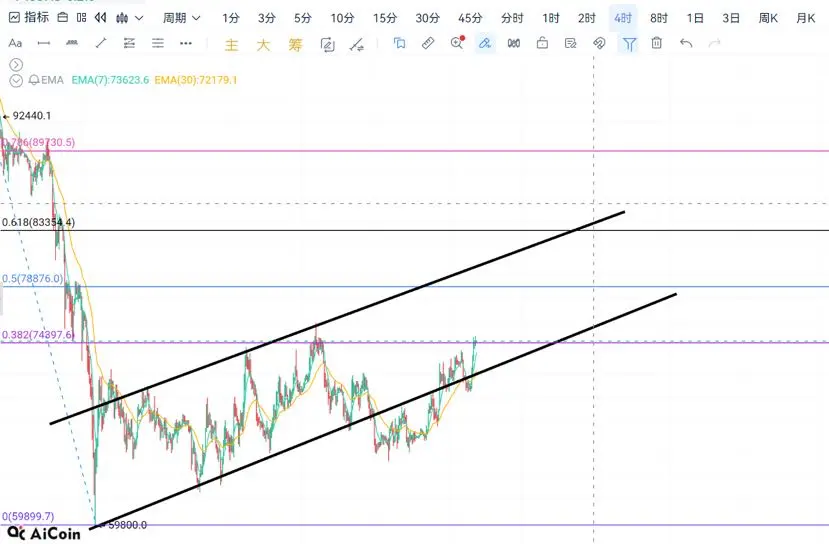Toggle the highlighted filter funnel icon
Viewport: 829px width, 544px height.
629,43
